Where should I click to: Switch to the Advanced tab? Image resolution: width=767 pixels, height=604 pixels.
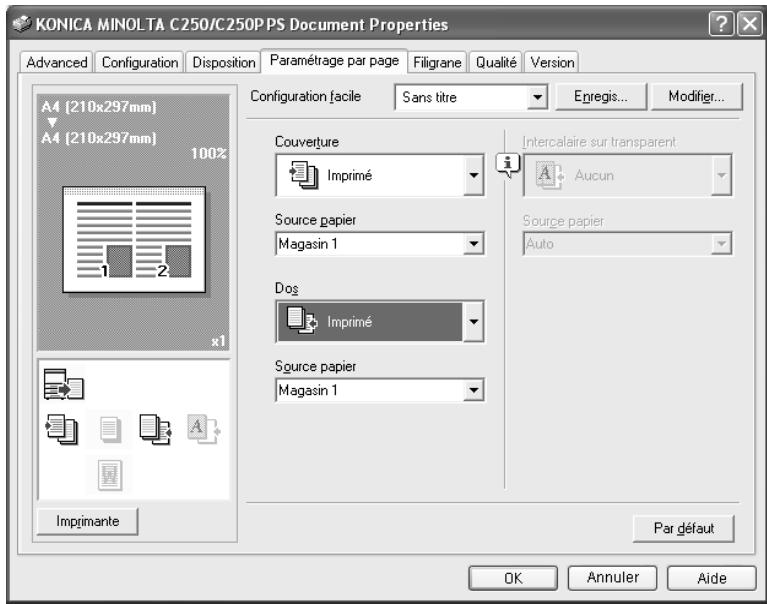tap(57, 63)
